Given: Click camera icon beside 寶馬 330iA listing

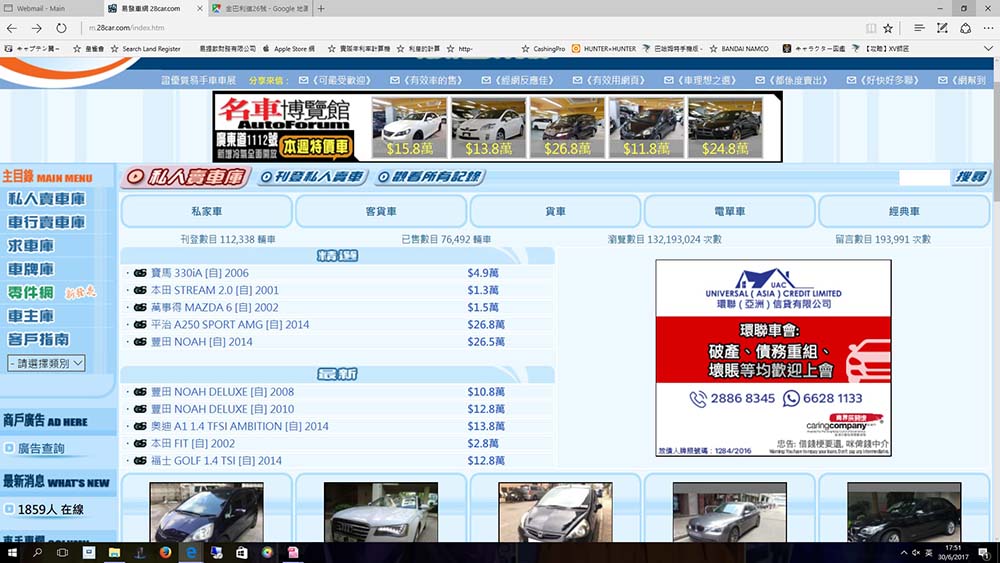Looking at the screenshot, I should (140, 273).
